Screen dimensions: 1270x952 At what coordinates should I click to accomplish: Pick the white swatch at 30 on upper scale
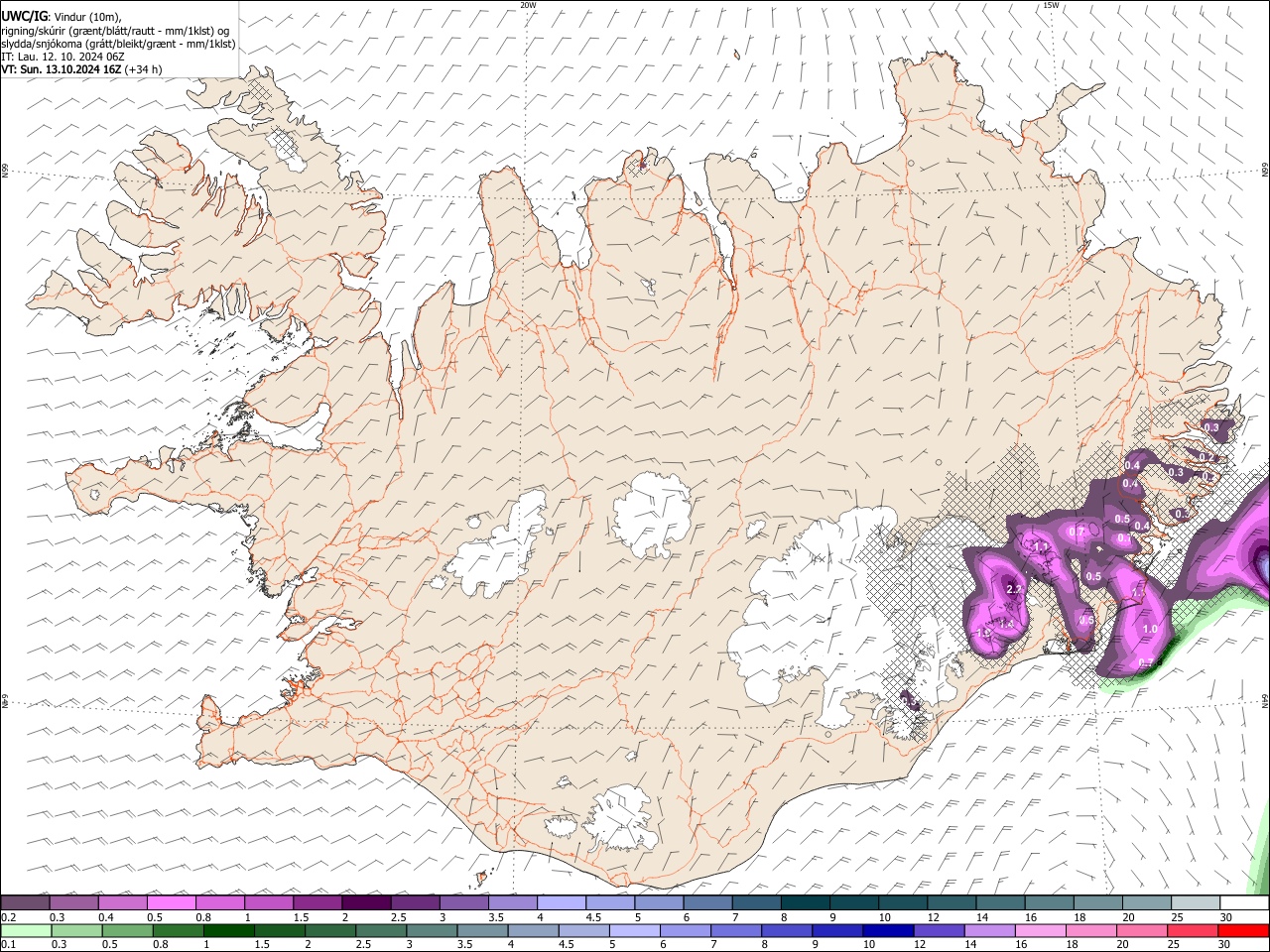pyautogui.click(x=1245, y=903)
